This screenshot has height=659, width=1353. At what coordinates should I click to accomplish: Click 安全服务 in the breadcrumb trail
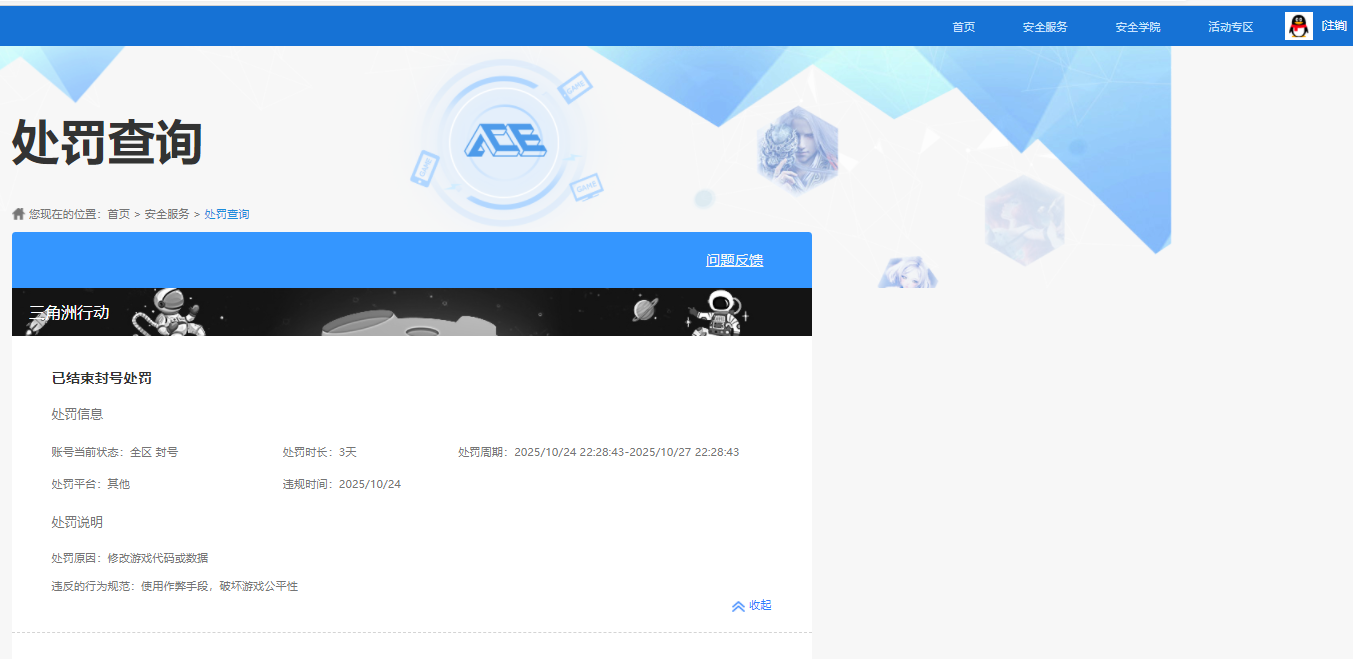pyautogui.click(x=166, y=213)
